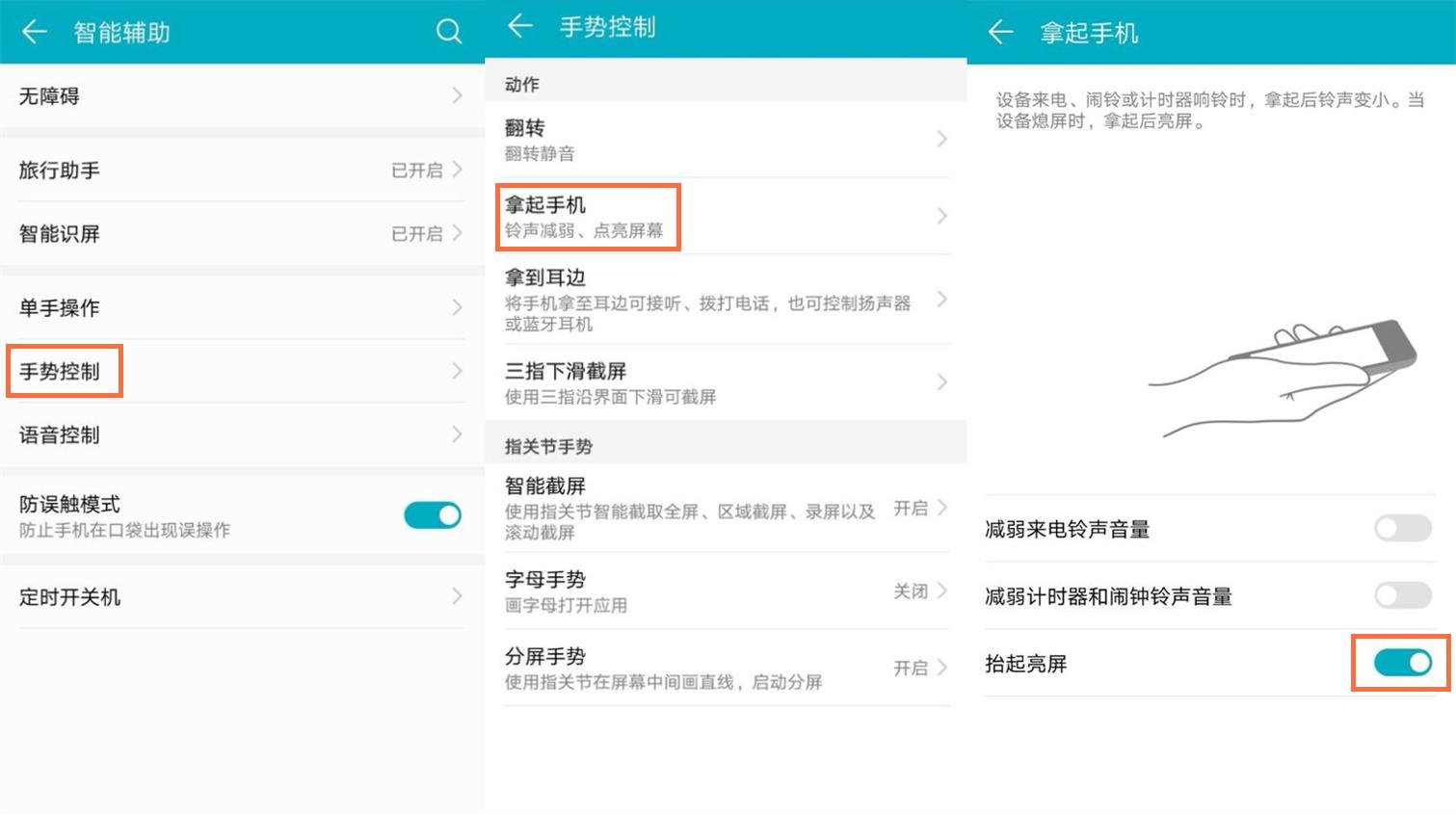The image size is (1456, 814).
Task: Click the back arrow on 智能辅助 screen
Action: point(34,31)
